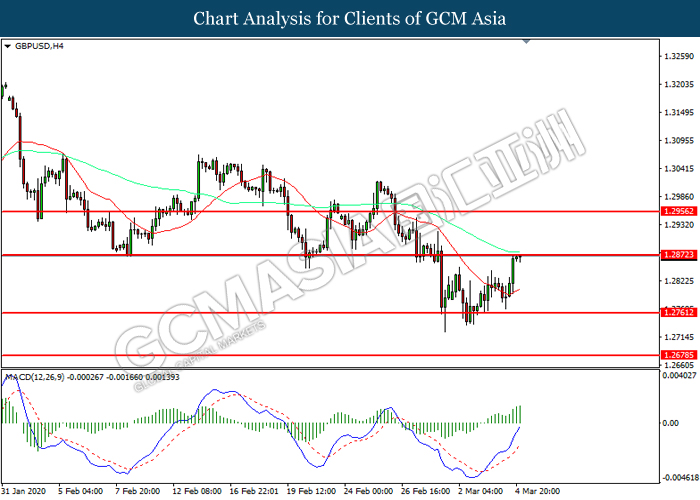Image resolution: width=700 pixels, height=500 pixels.
Task: Click the 5 Feb 04:00 time label
Action: 81,491
